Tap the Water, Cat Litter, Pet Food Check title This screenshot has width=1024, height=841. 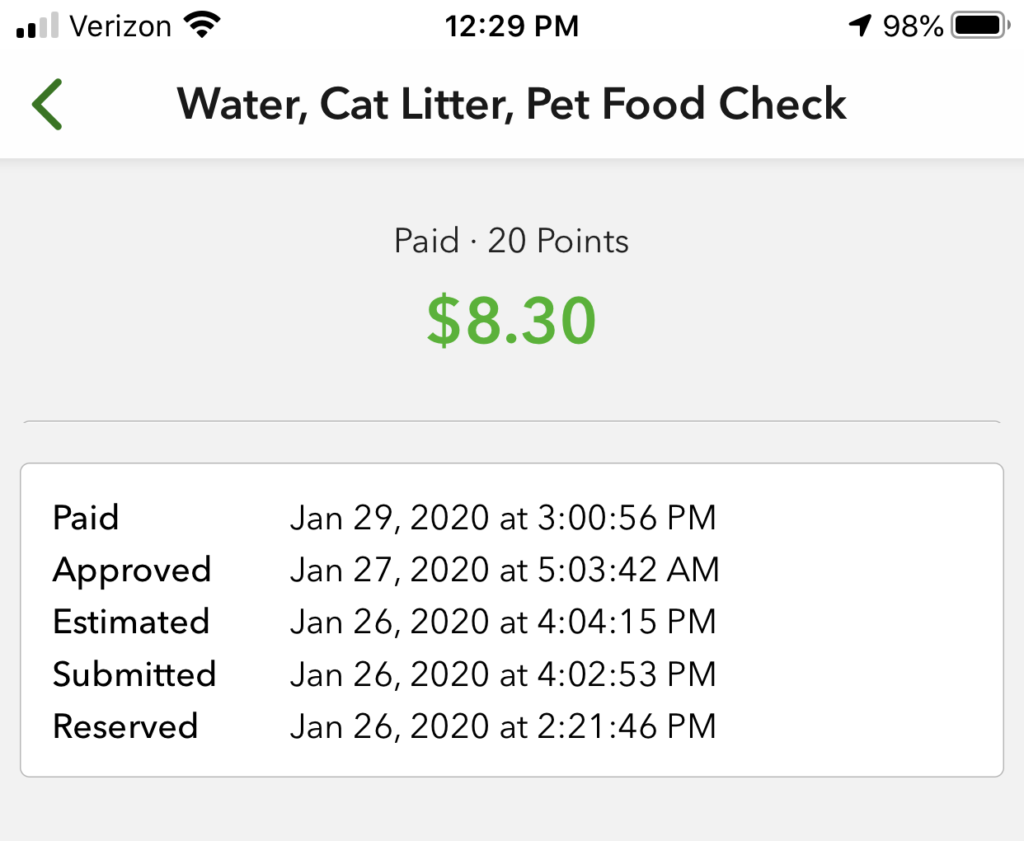pos(511,104)
